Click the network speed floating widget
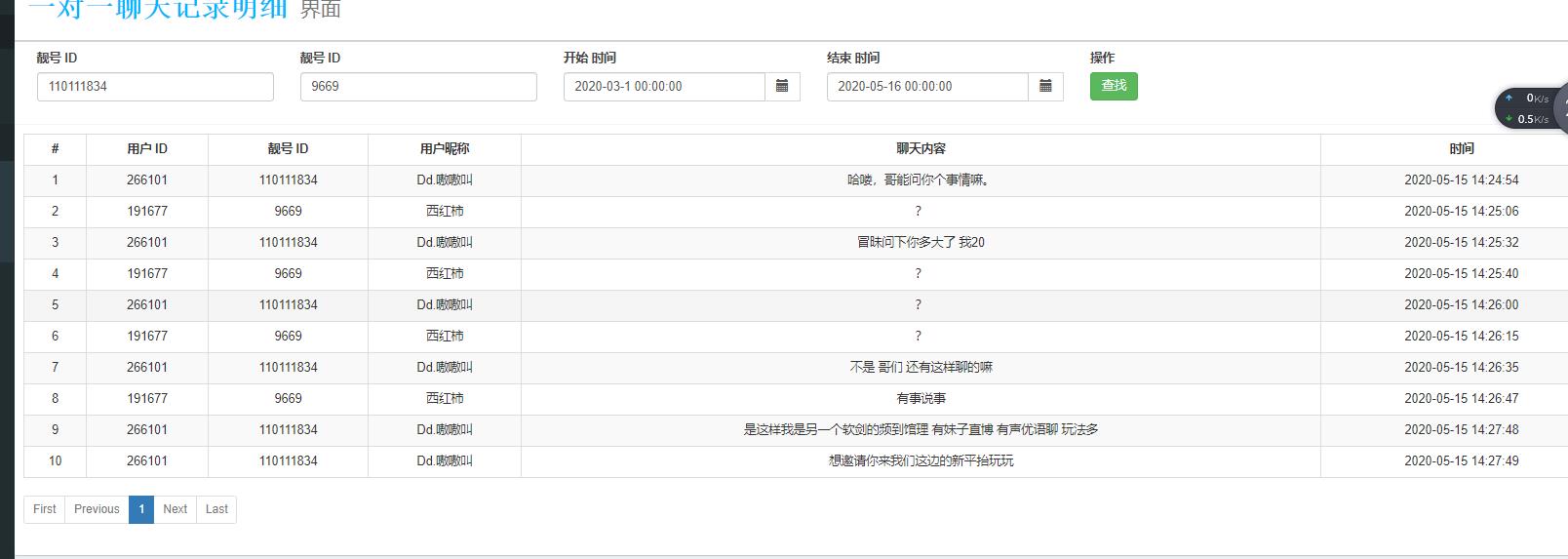1568x559 pixels. coord(1531,108)
